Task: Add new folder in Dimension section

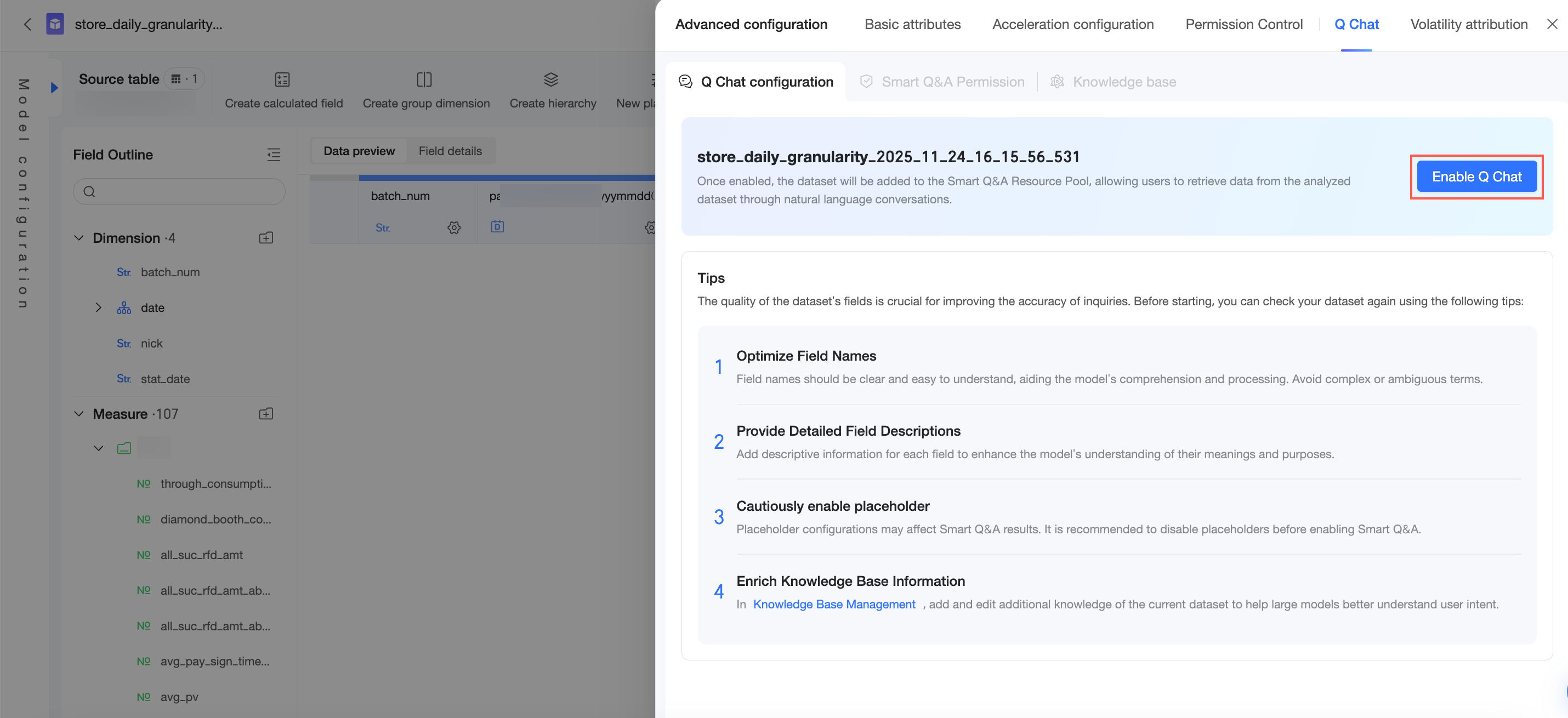Action: click(266, 238)
